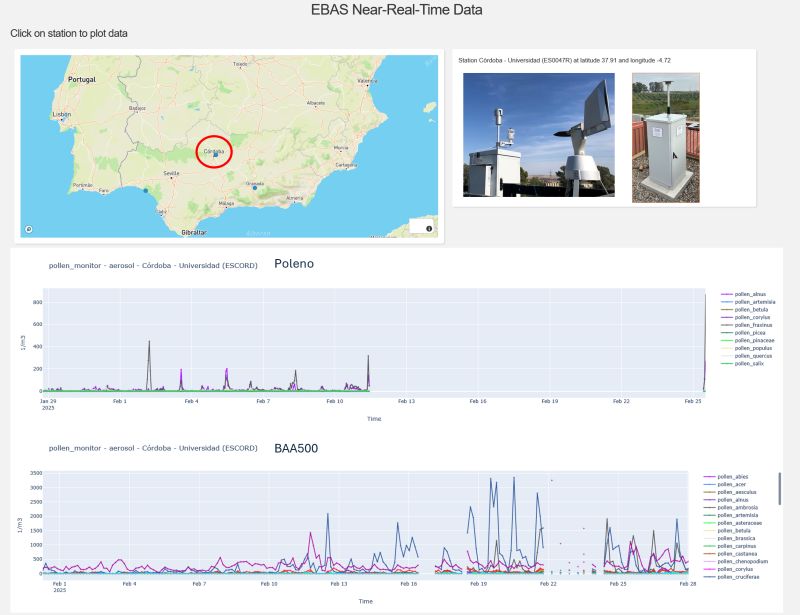
Task: Click the Poleno spike after Feb 10
Action: (368, 373)
